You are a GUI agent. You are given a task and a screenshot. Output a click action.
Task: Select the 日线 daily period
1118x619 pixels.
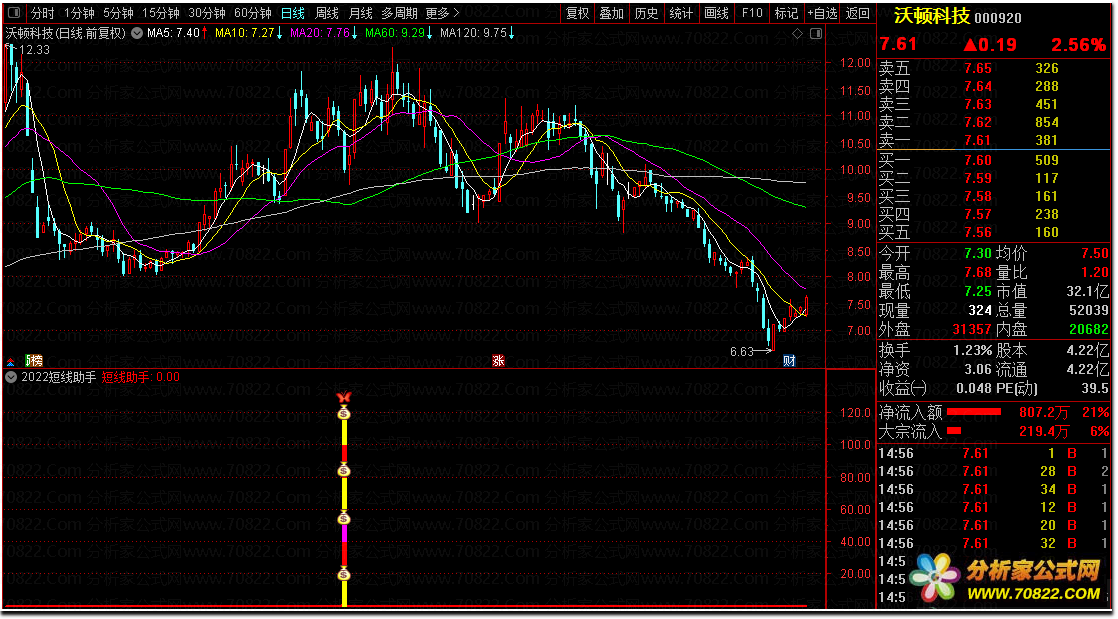point(292,13)
